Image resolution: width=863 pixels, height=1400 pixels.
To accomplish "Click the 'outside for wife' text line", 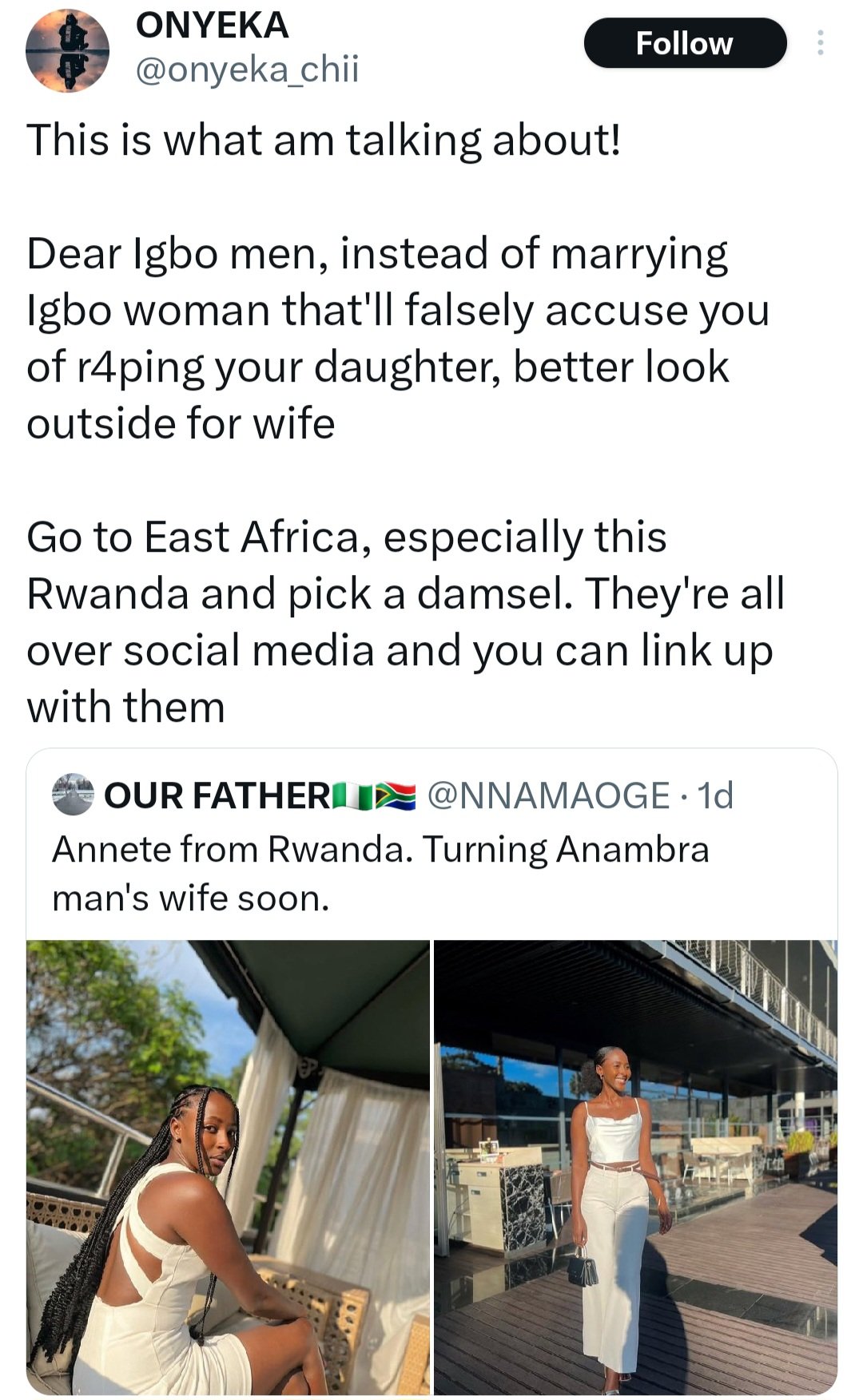I will point(181,423).
